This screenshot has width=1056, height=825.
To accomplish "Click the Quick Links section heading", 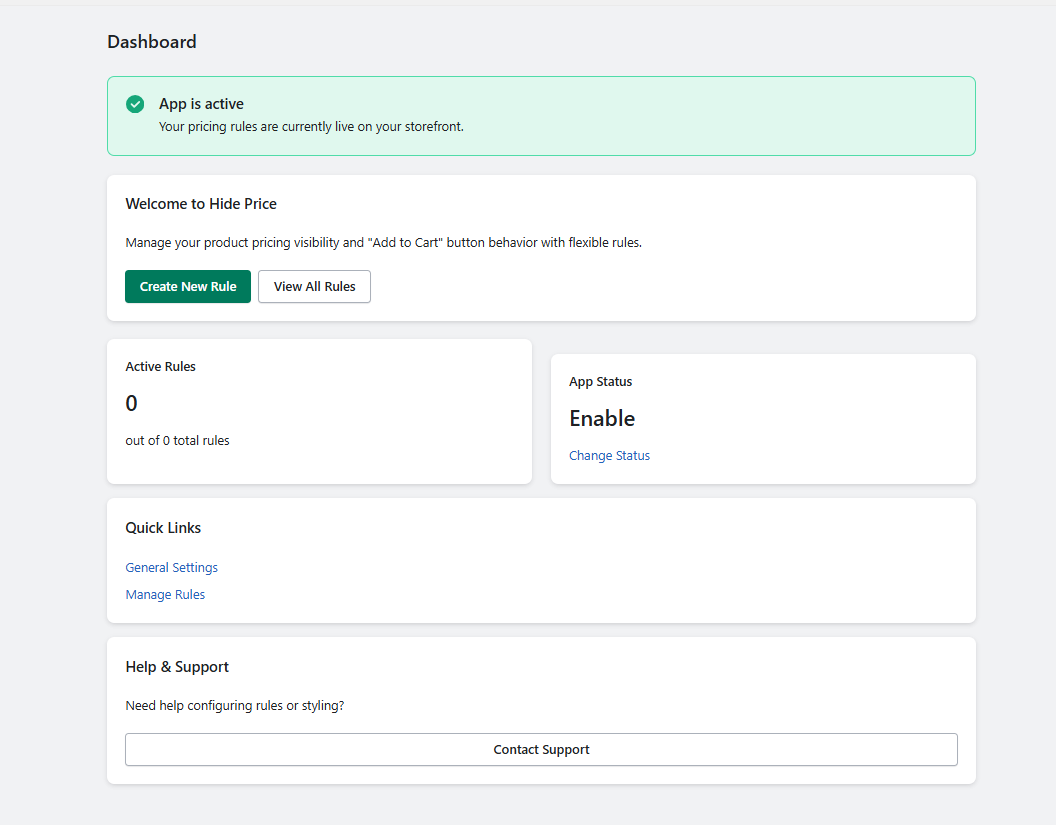I will pos(163,528).
